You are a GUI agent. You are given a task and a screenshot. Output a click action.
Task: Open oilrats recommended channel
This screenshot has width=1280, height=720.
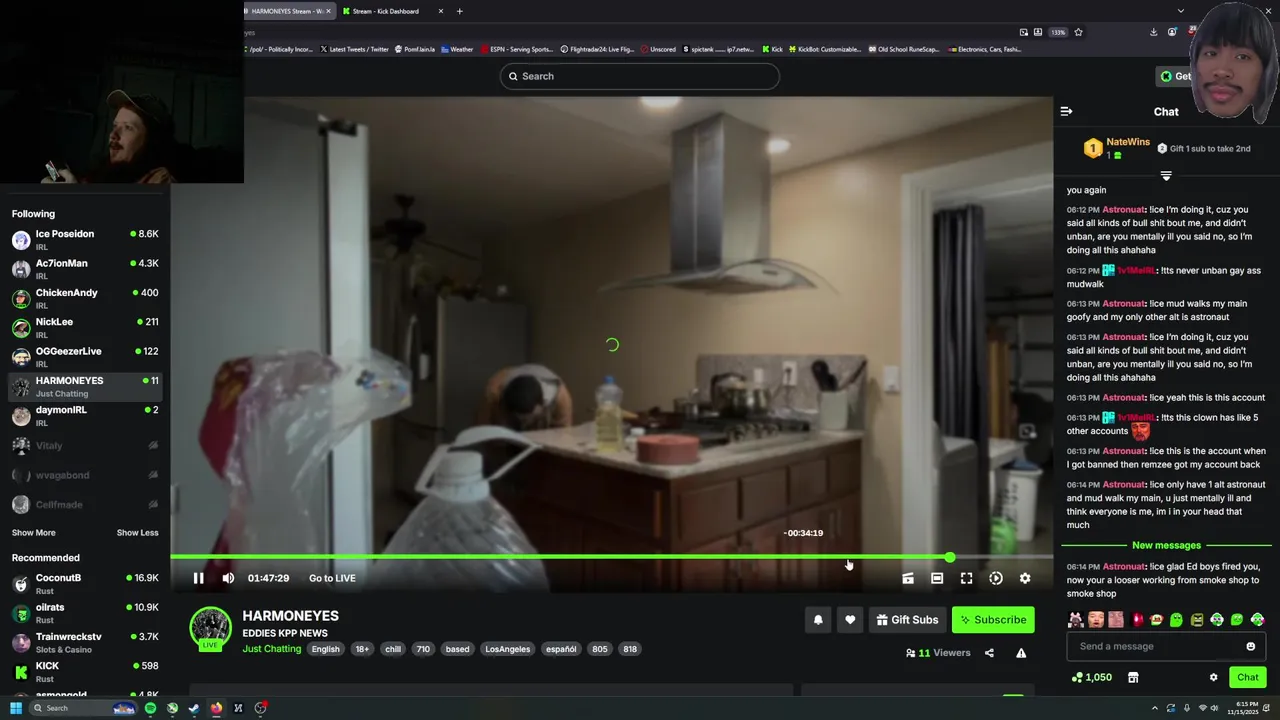(x=85, y=613)
